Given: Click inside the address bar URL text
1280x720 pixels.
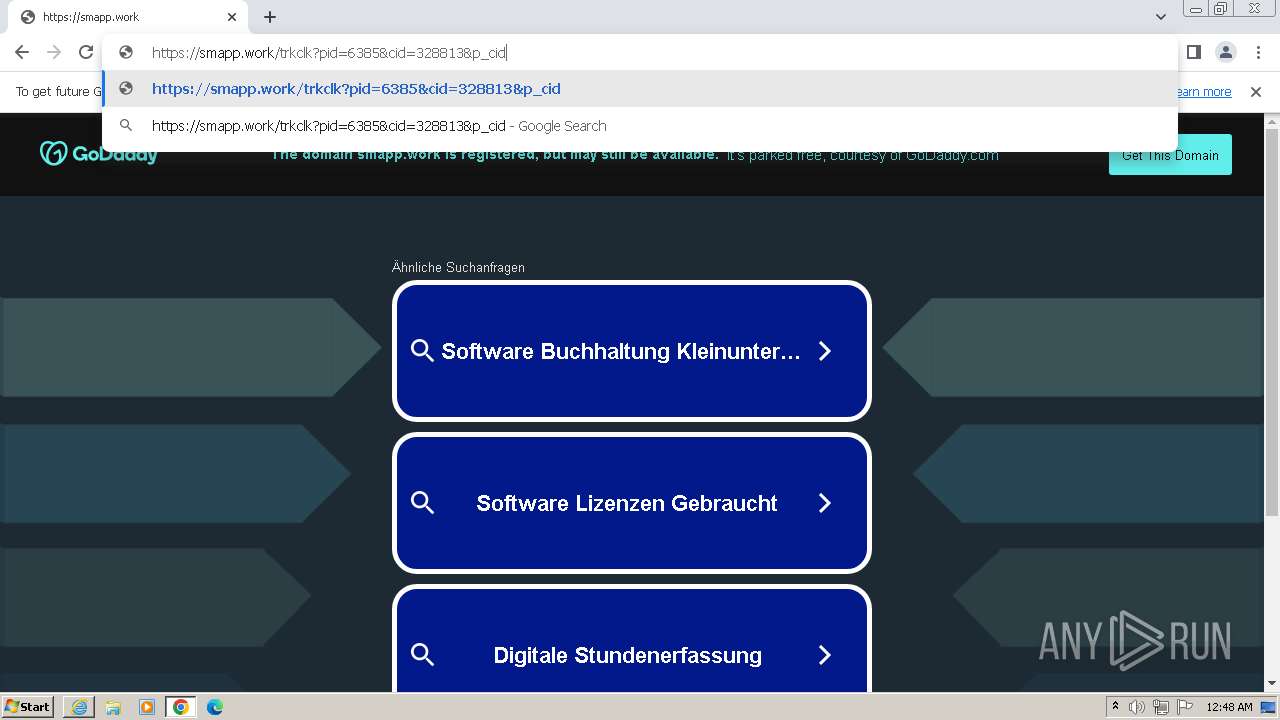Looking at the screenshot, I should 329,53.
